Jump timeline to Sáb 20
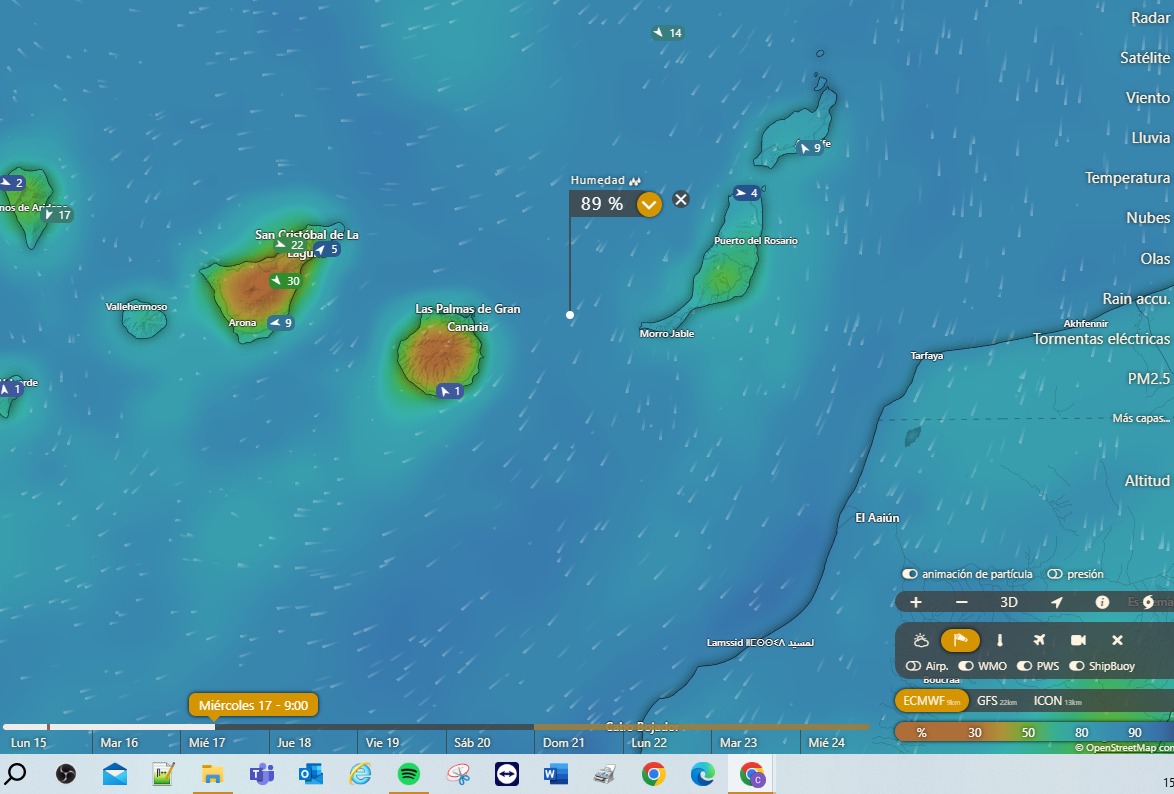1174x794 pixels. pyautogui.click(x=472, y=743)
